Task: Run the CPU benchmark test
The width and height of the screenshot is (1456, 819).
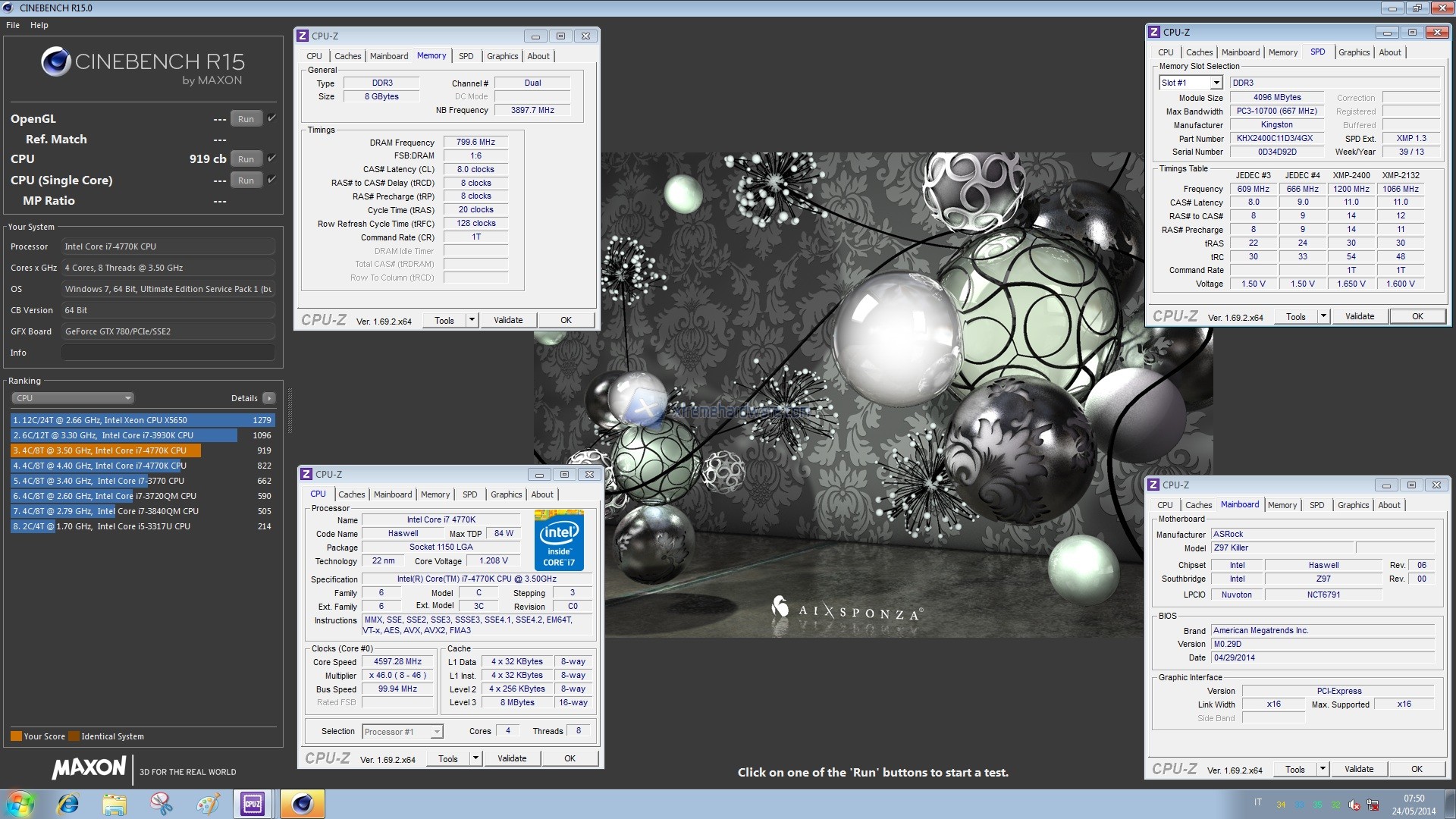Action: click(x=246, y=159)
